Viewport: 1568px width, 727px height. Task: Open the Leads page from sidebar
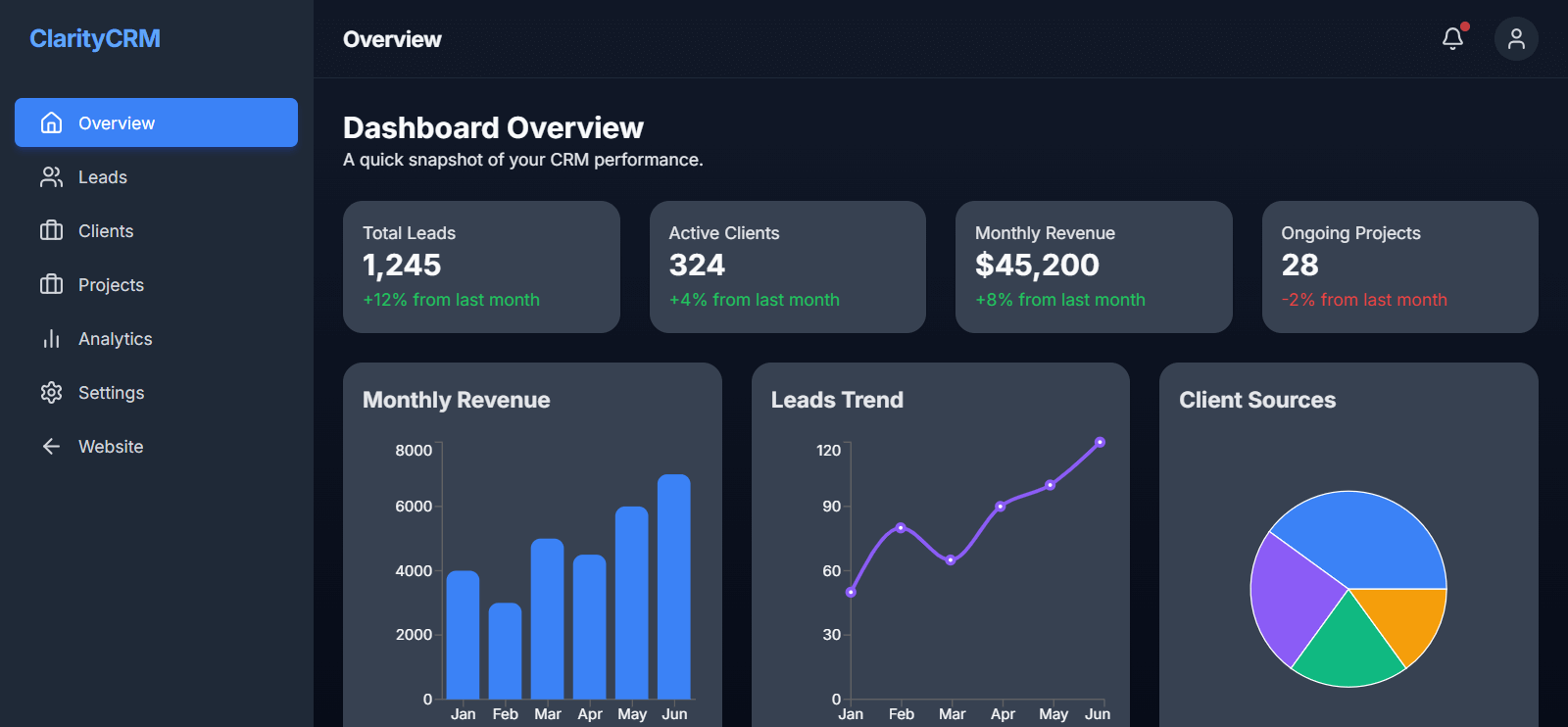click(103, 177)
